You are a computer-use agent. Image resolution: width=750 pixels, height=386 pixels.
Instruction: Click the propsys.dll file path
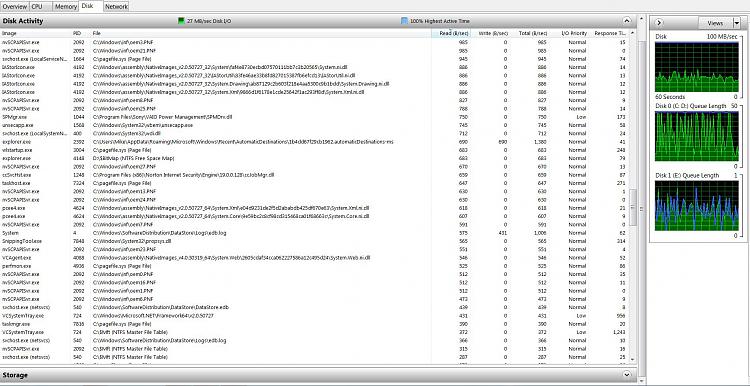[132, 241]
